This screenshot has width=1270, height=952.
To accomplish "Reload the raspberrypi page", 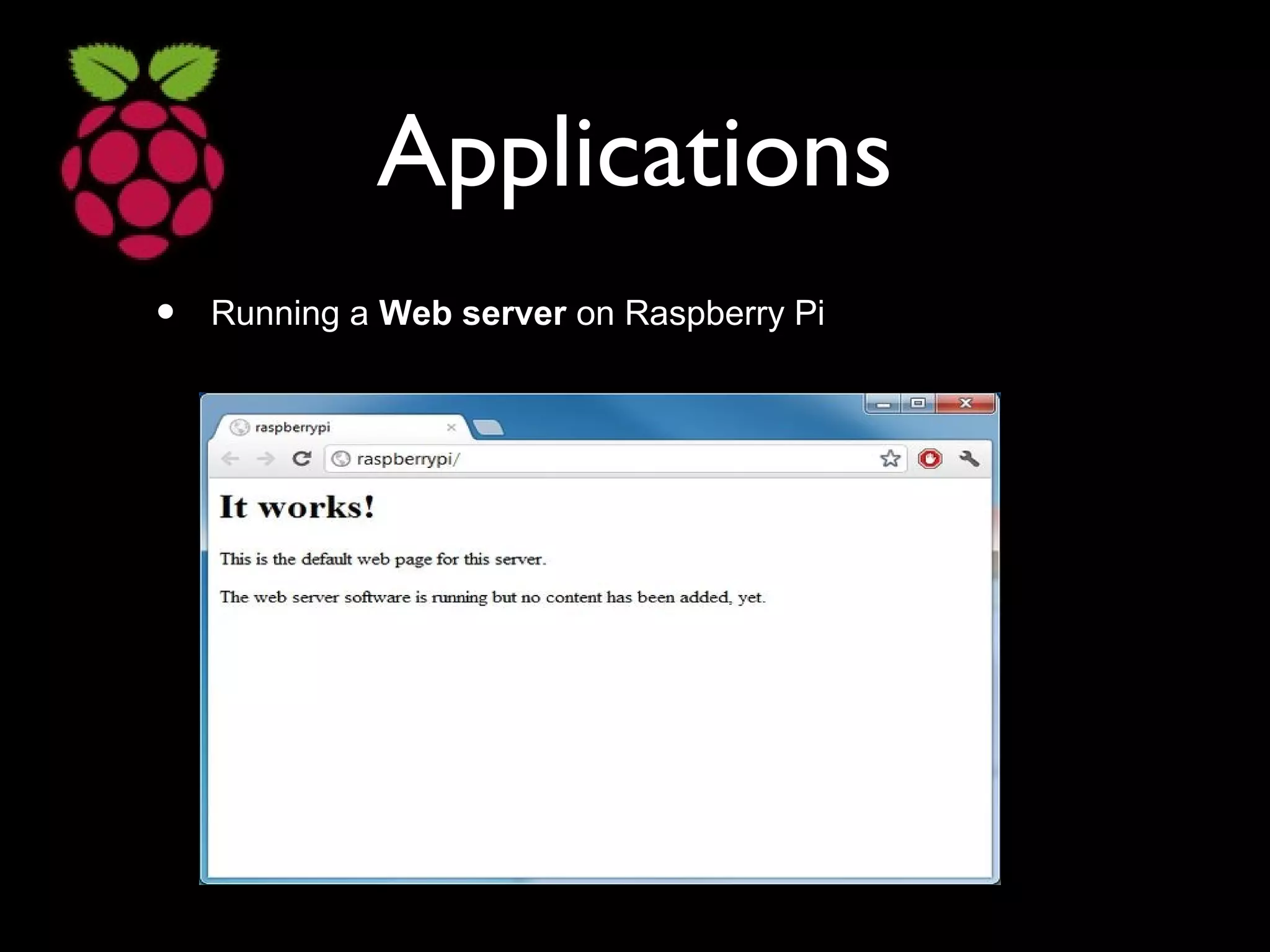I will click(301, 459).
